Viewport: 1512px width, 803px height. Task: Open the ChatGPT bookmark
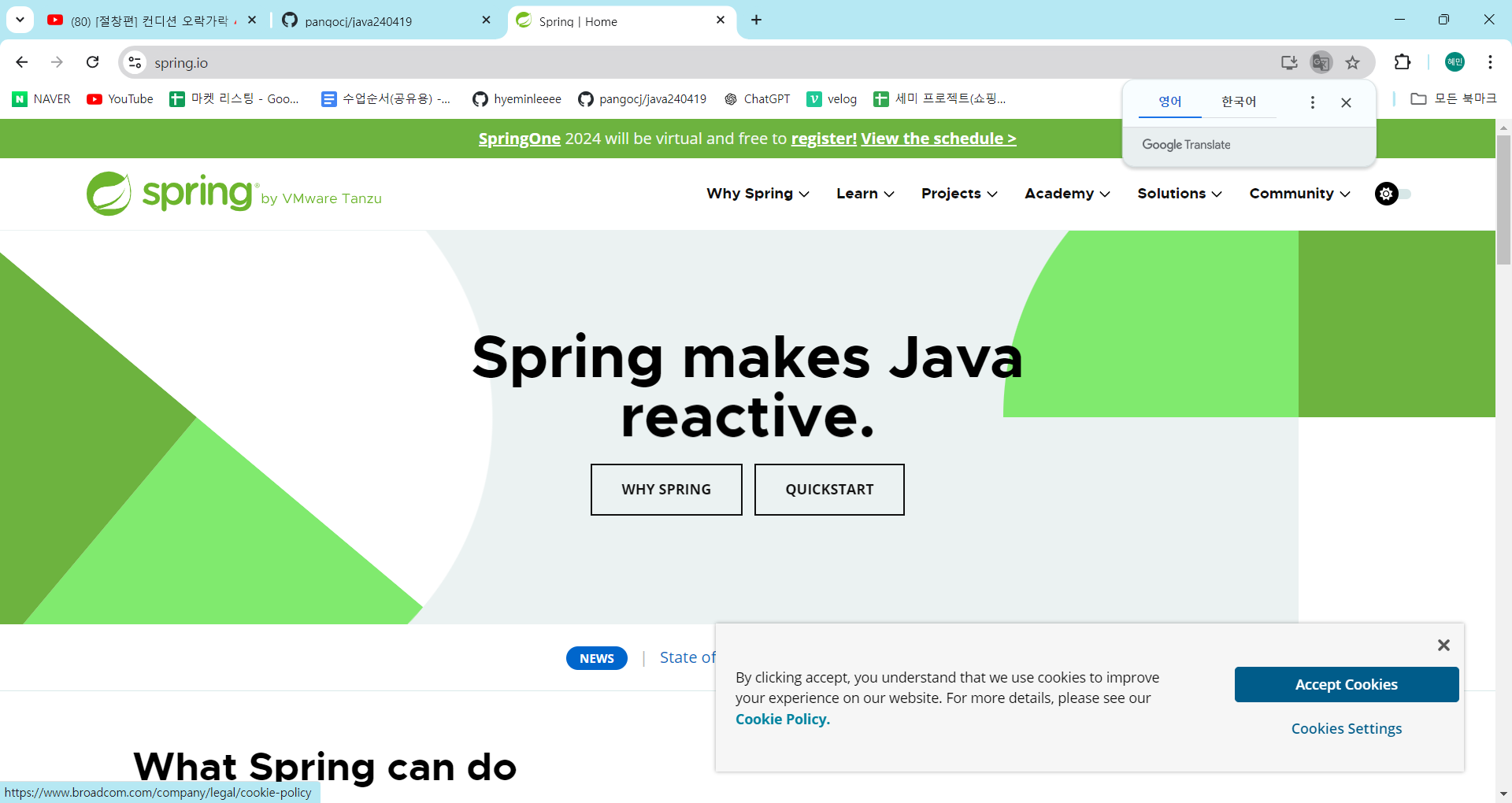click(757, 98)
